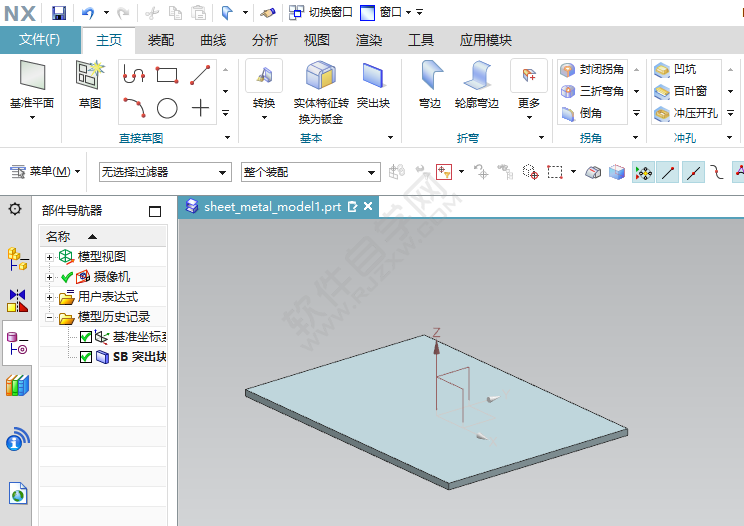Image resolution: width=744 pixels, height=526 pixels.
Task: Switch to the Assembly (装配) tab
Action: tap(161, 40)
